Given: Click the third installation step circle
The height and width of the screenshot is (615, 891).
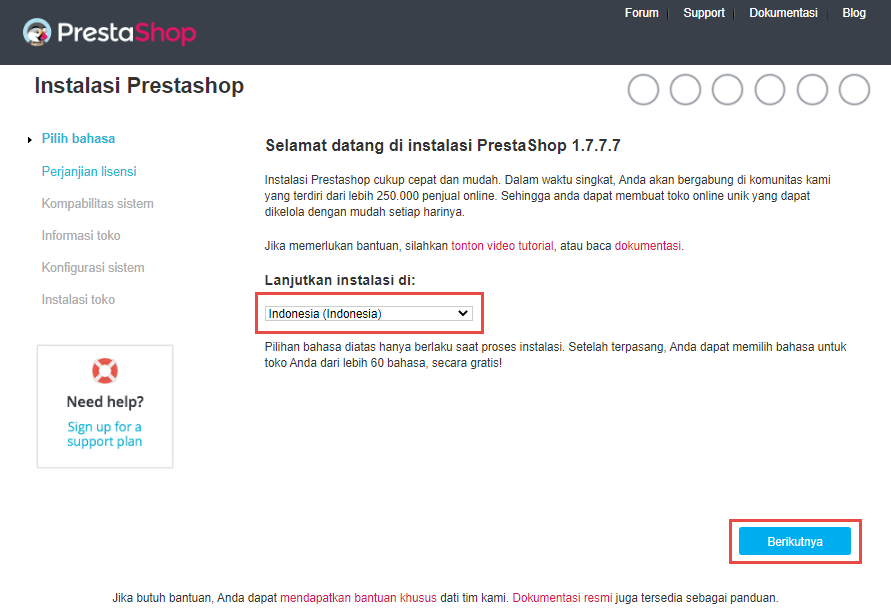Looking at the screenshot, I should 727,90.
